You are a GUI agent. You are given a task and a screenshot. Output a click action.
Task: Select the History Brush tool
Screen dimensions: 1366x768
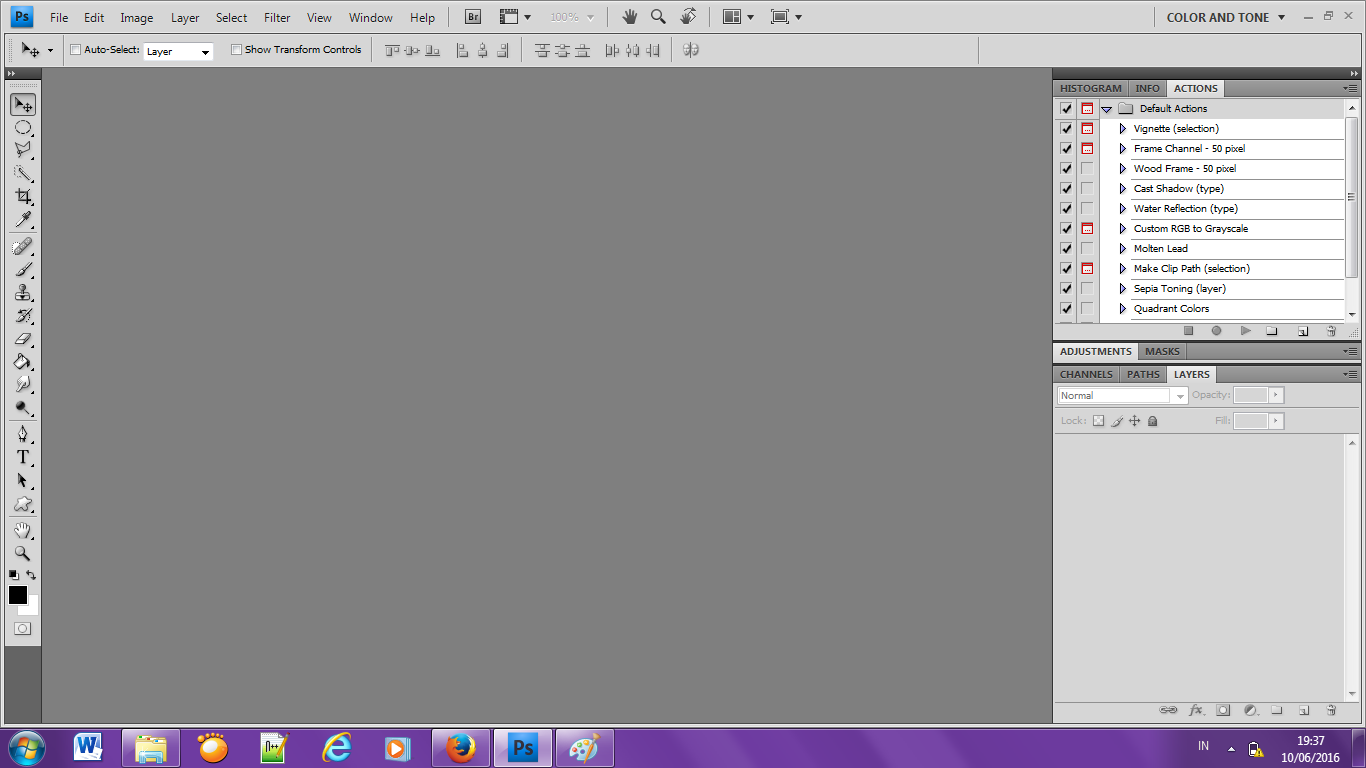[23, 315]
